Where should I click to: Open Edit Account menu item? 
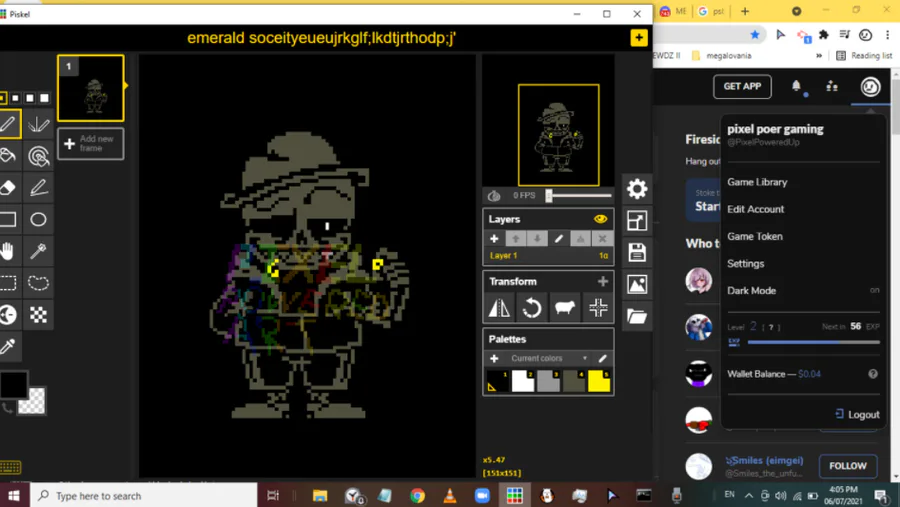(755, 209)
